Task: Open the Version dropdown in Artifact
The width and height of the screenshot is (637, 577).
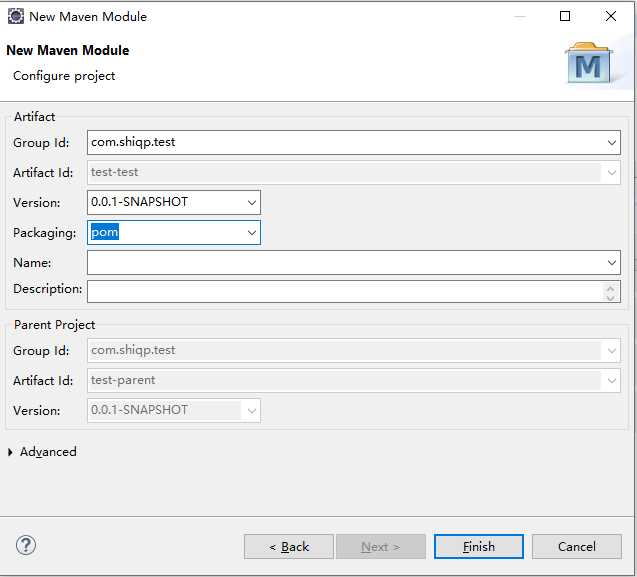Action: pyautogui.click(x=251, y=203)
